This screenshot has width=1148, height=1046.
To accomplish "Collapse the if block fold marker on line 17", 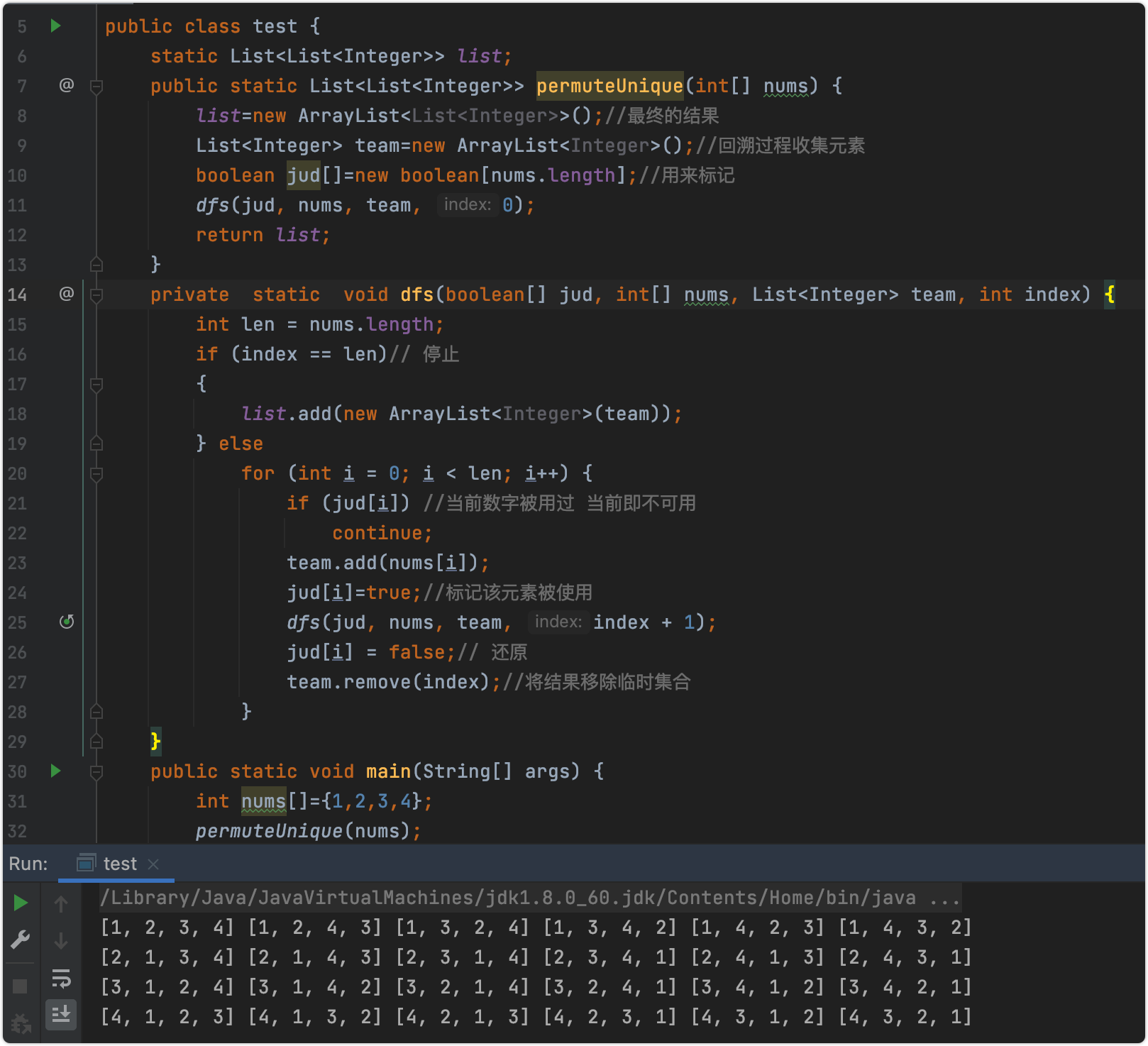I will coord(96,385).
